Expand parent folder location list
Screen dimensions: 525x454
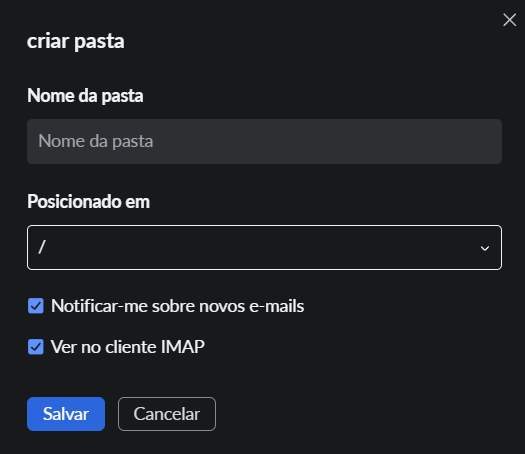click(264, 247)
